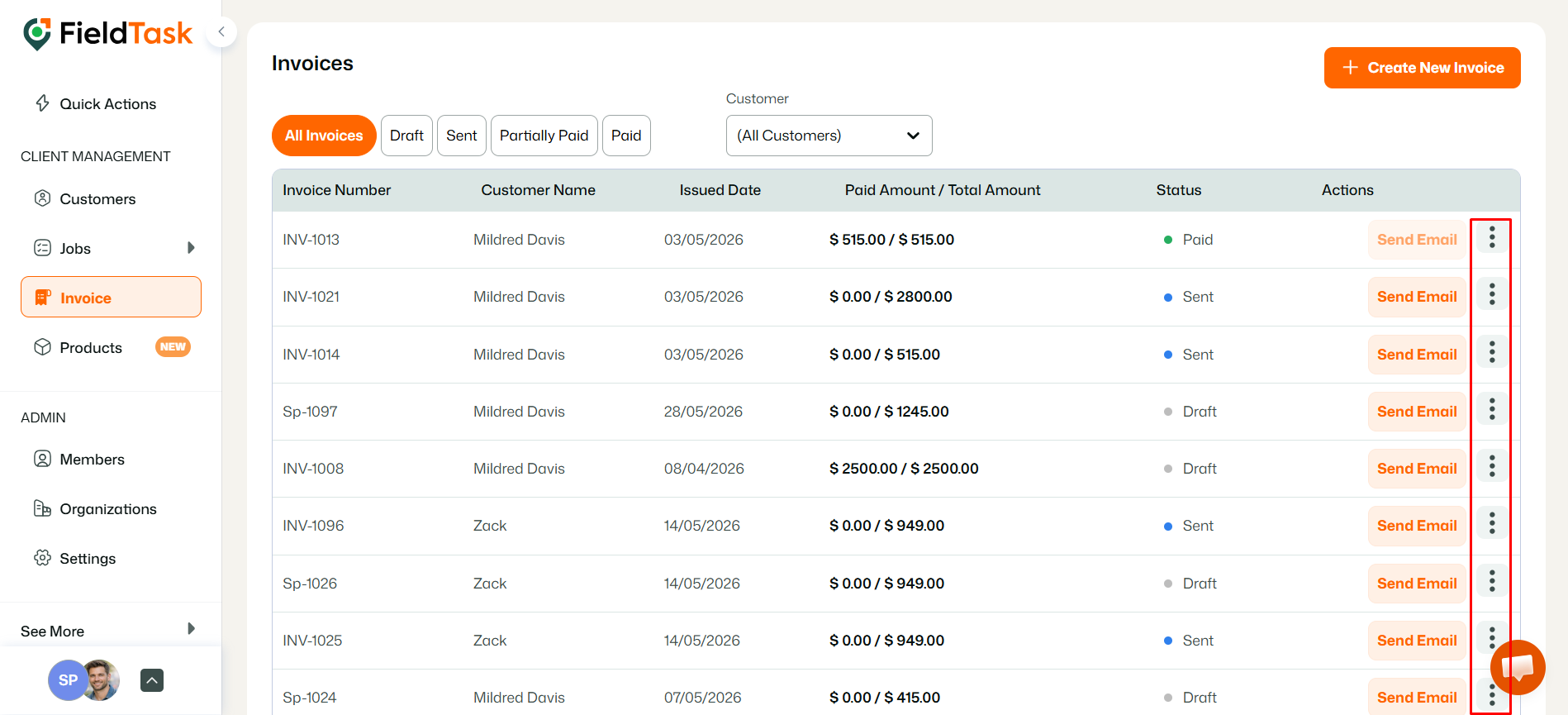Send email for invoice Sp-1097

coord(1417,412)
